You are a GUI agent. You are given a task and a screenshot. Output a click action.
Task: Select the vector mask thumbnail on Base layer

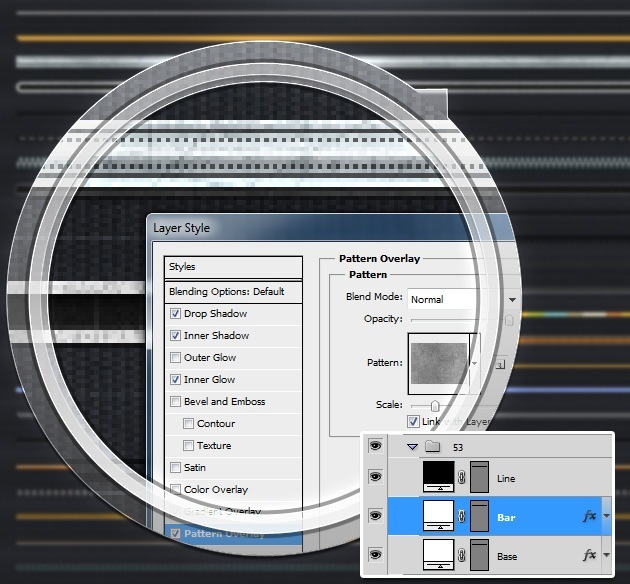(479, 555)
